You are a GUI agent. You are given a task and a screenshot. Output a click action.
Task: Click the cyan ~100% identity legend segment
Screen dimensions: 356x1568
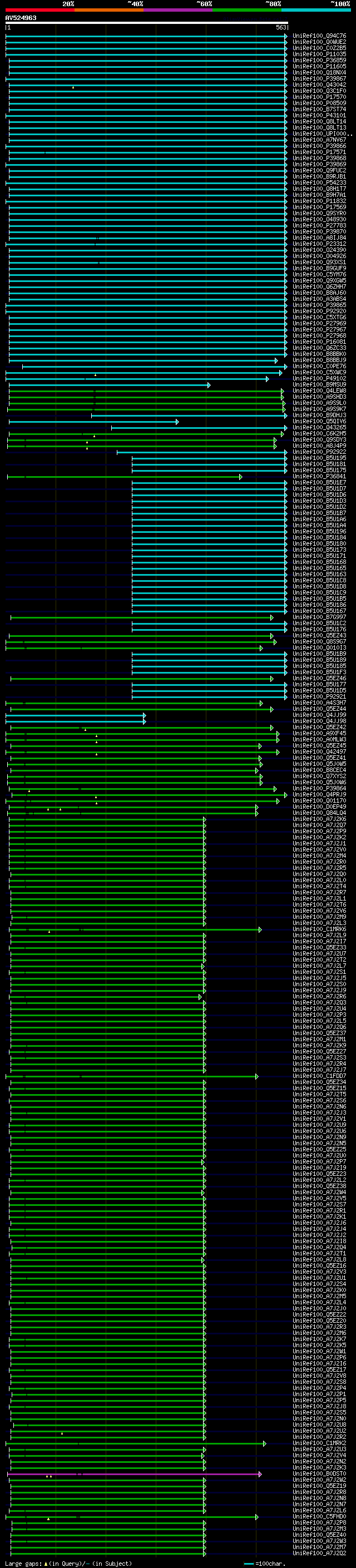(316, 10)
